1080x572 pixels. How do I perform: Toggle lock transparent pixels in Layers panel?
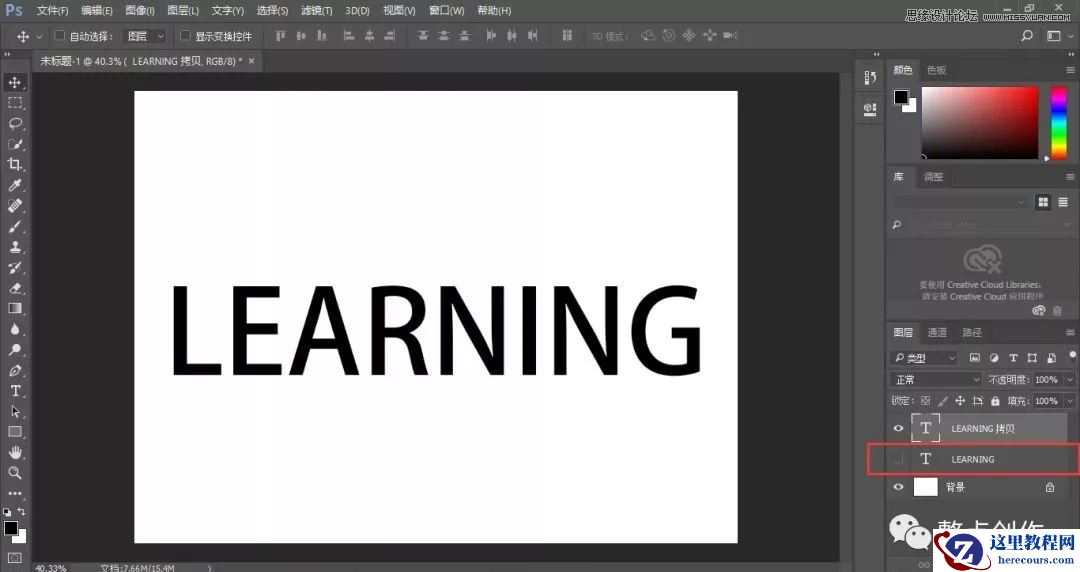coord(925,400)
